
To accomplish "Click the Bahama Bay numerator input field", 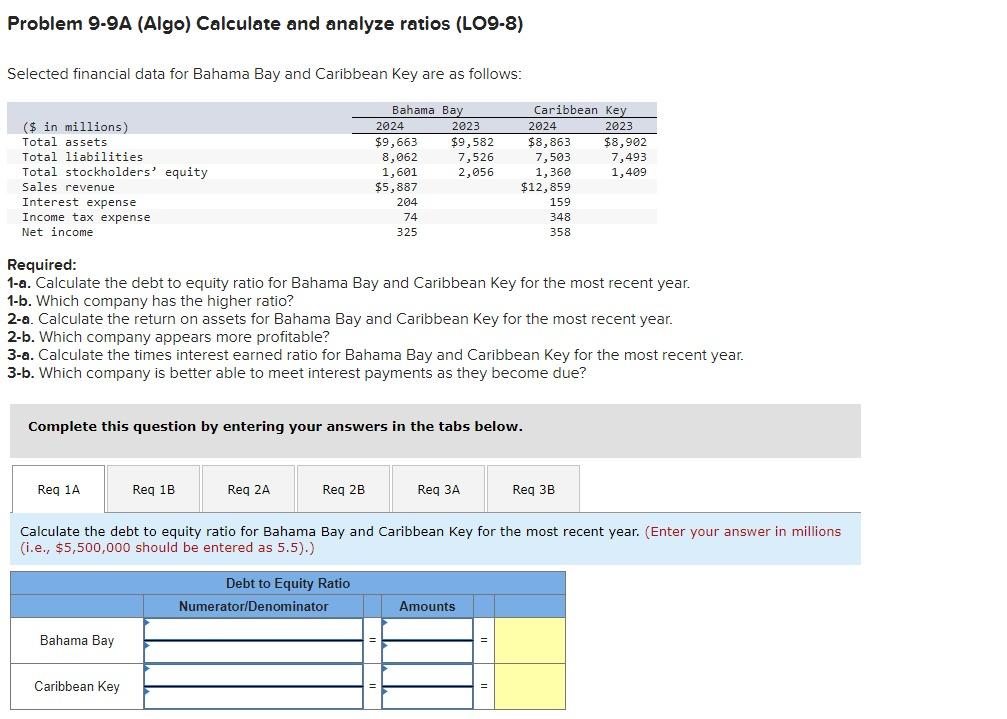I will coord(253,628).
